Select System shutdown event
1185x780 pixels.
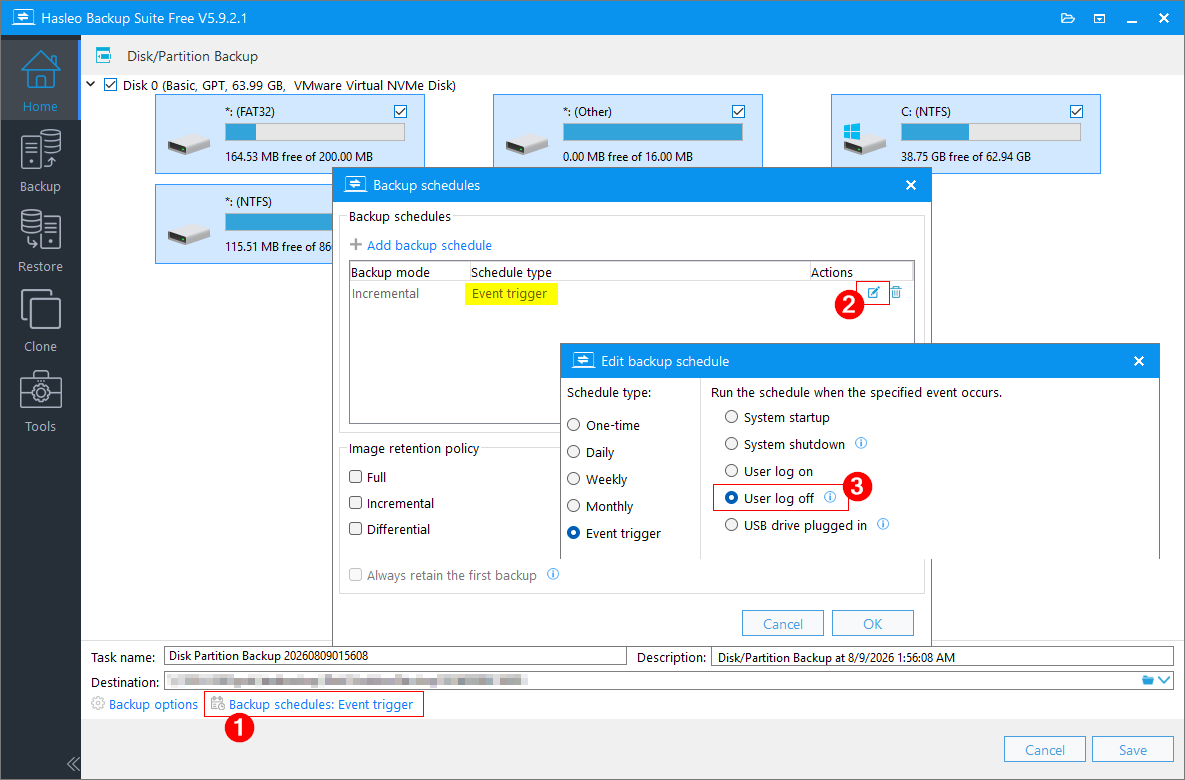(x=731, y=444)
